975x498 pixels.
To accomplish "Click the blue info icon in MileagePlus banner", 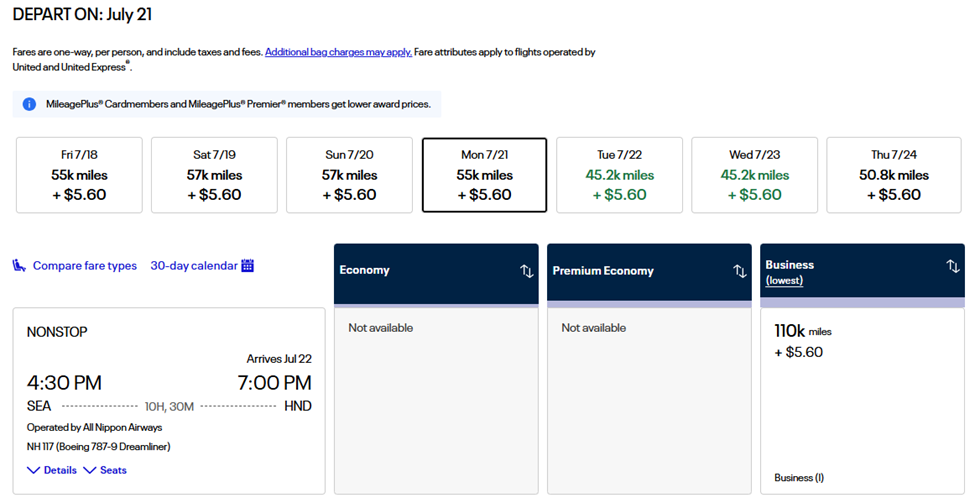I will click(x=29, y=104).
